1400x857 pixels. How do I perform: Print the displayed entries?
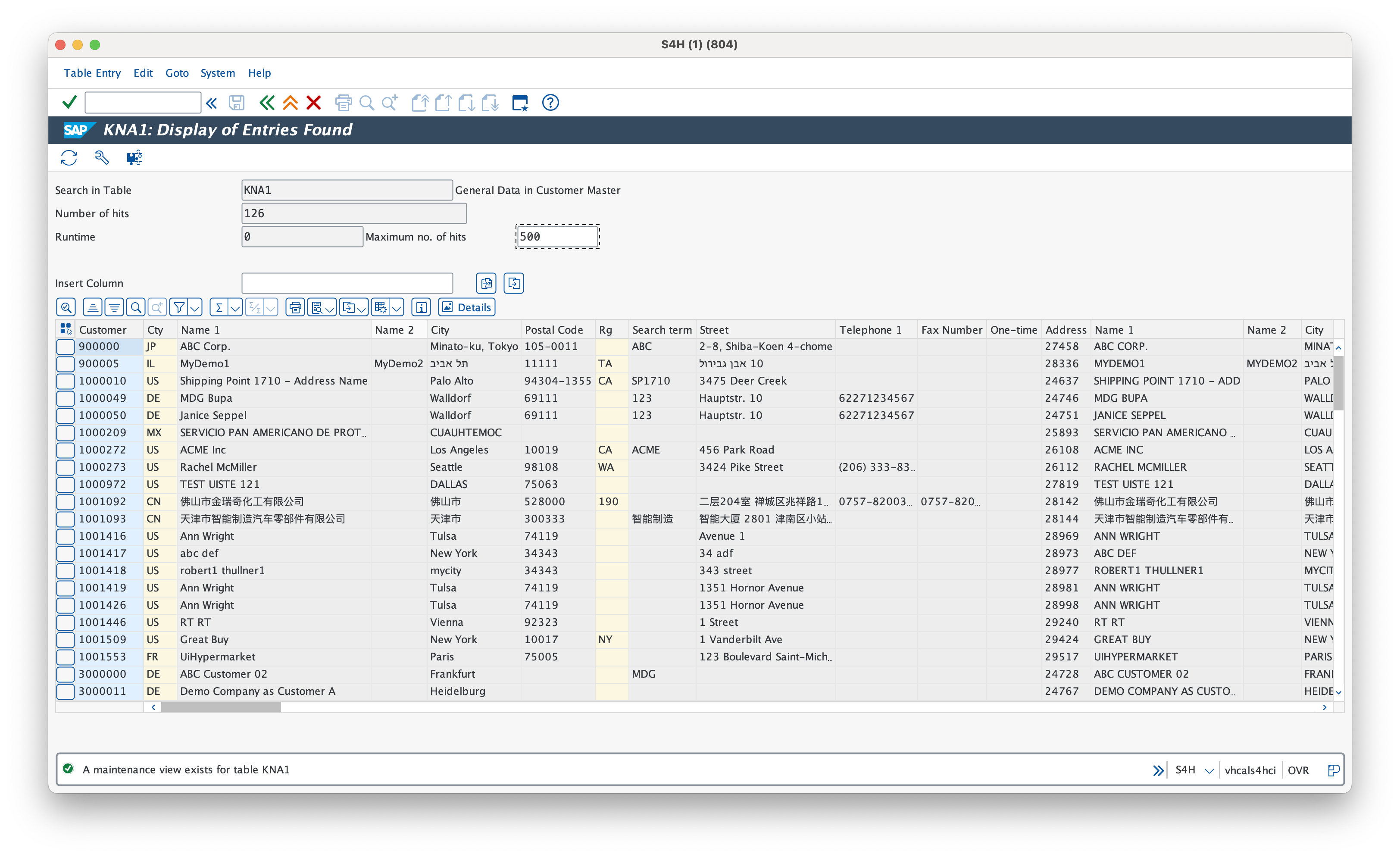point(295,307)
